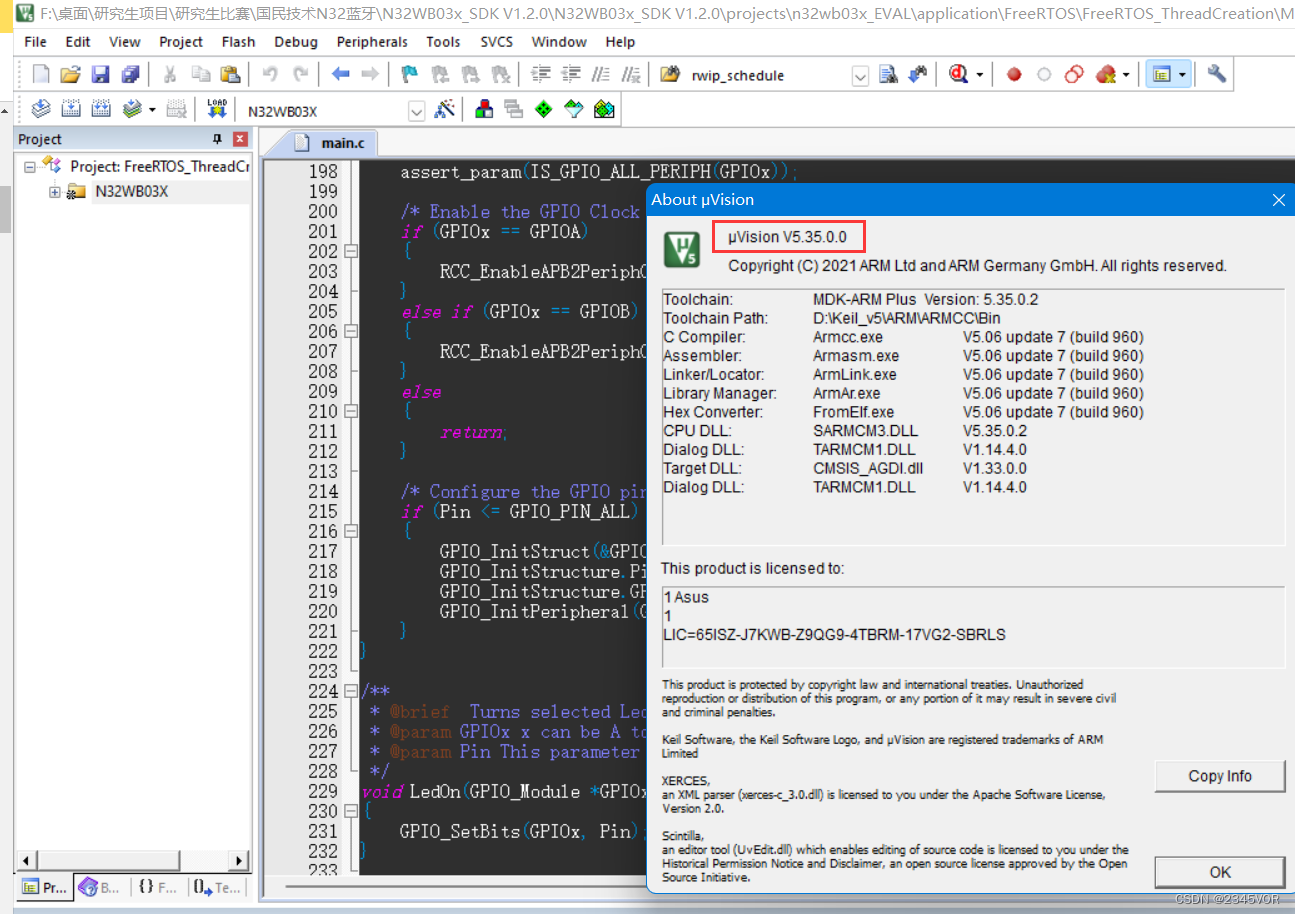
Task: Open Manage Multi-Project Workspace icon
Action: point(514,110)
